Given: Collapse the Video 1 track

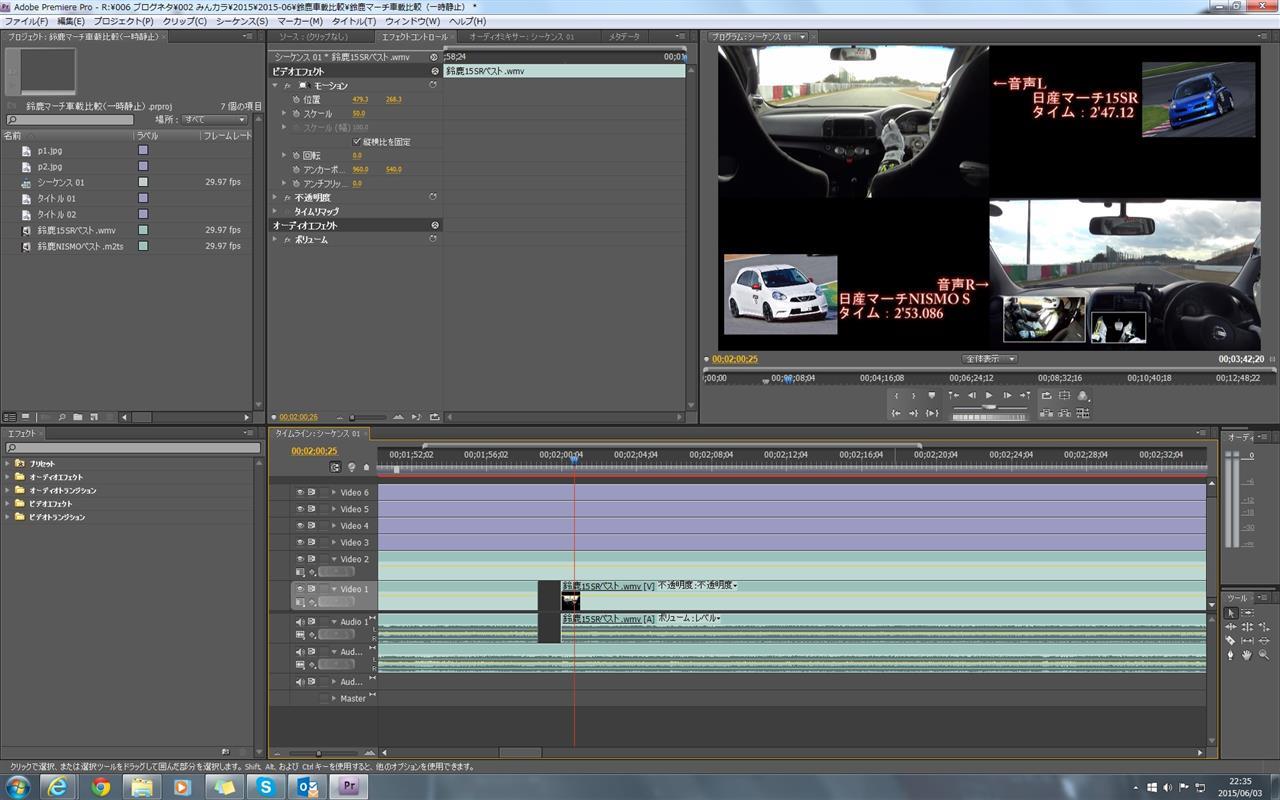Looking at the screenshot, I should [334, 589].
